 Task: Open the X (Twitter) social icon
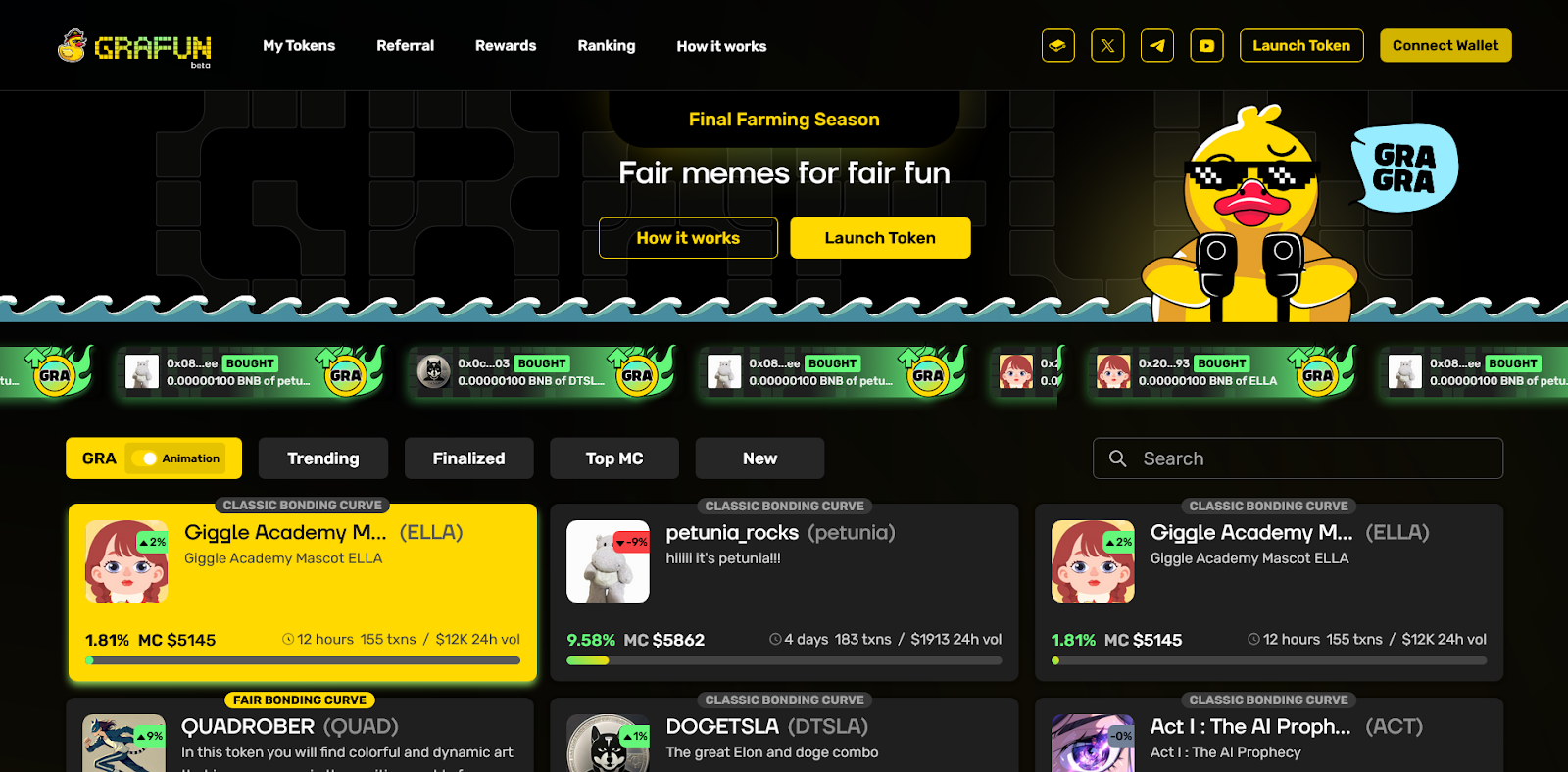1107,46
